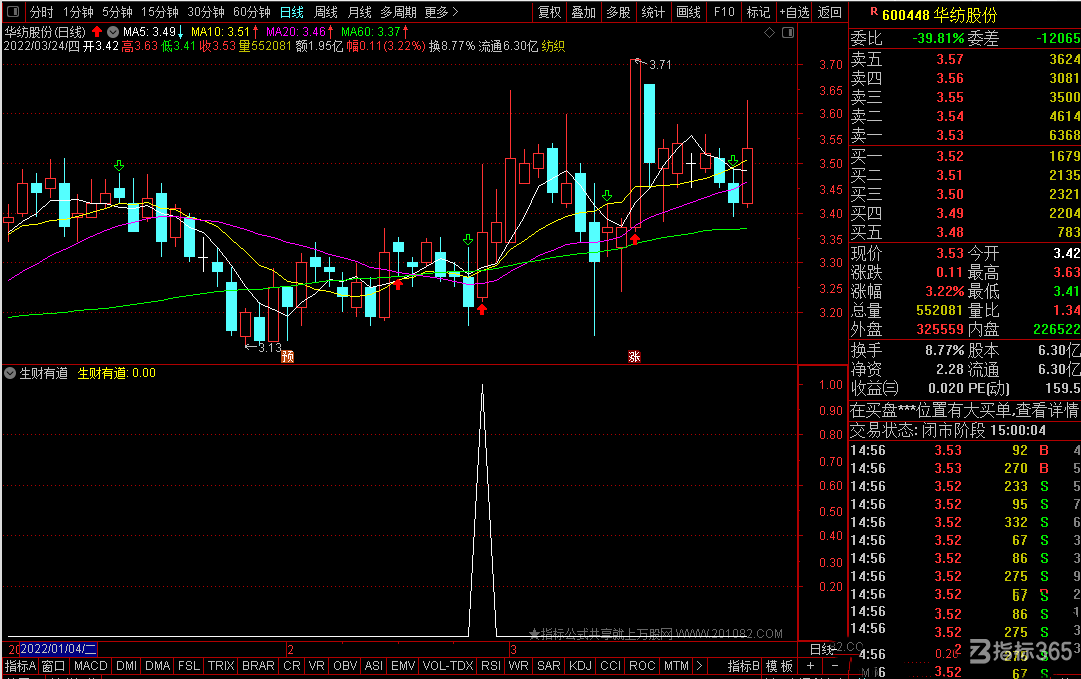The height and width of the screenshot is (679, 1081).
Task: Select the 日线 daily chart tab
Action: click(x=292, y=12)
